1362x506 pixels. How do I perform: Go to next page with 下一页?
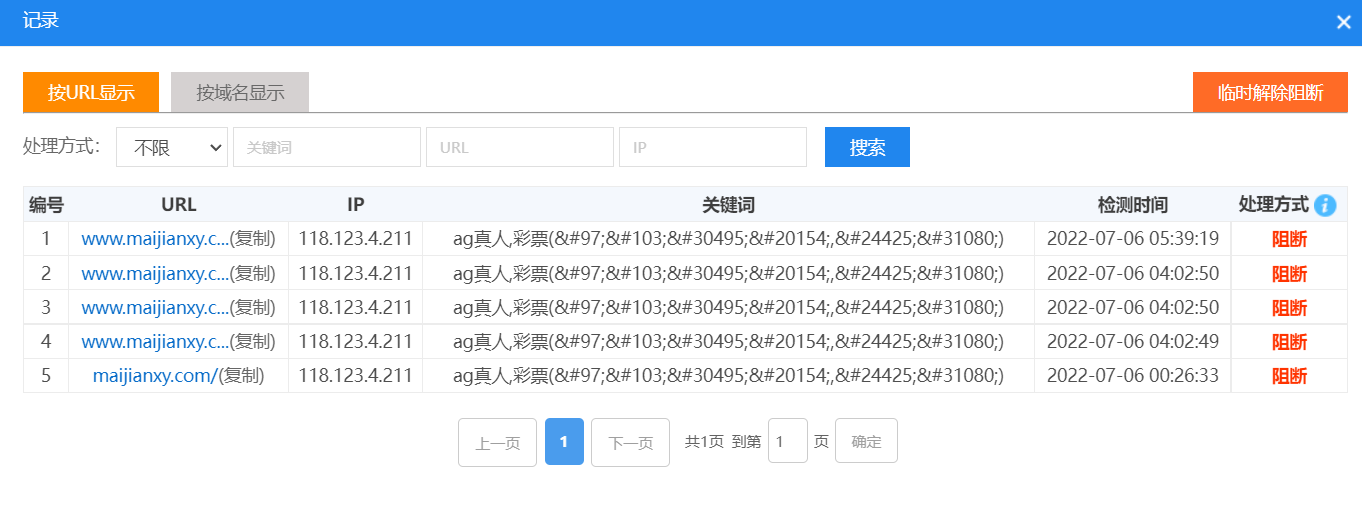pyautogui.click(x=630, y=442)
